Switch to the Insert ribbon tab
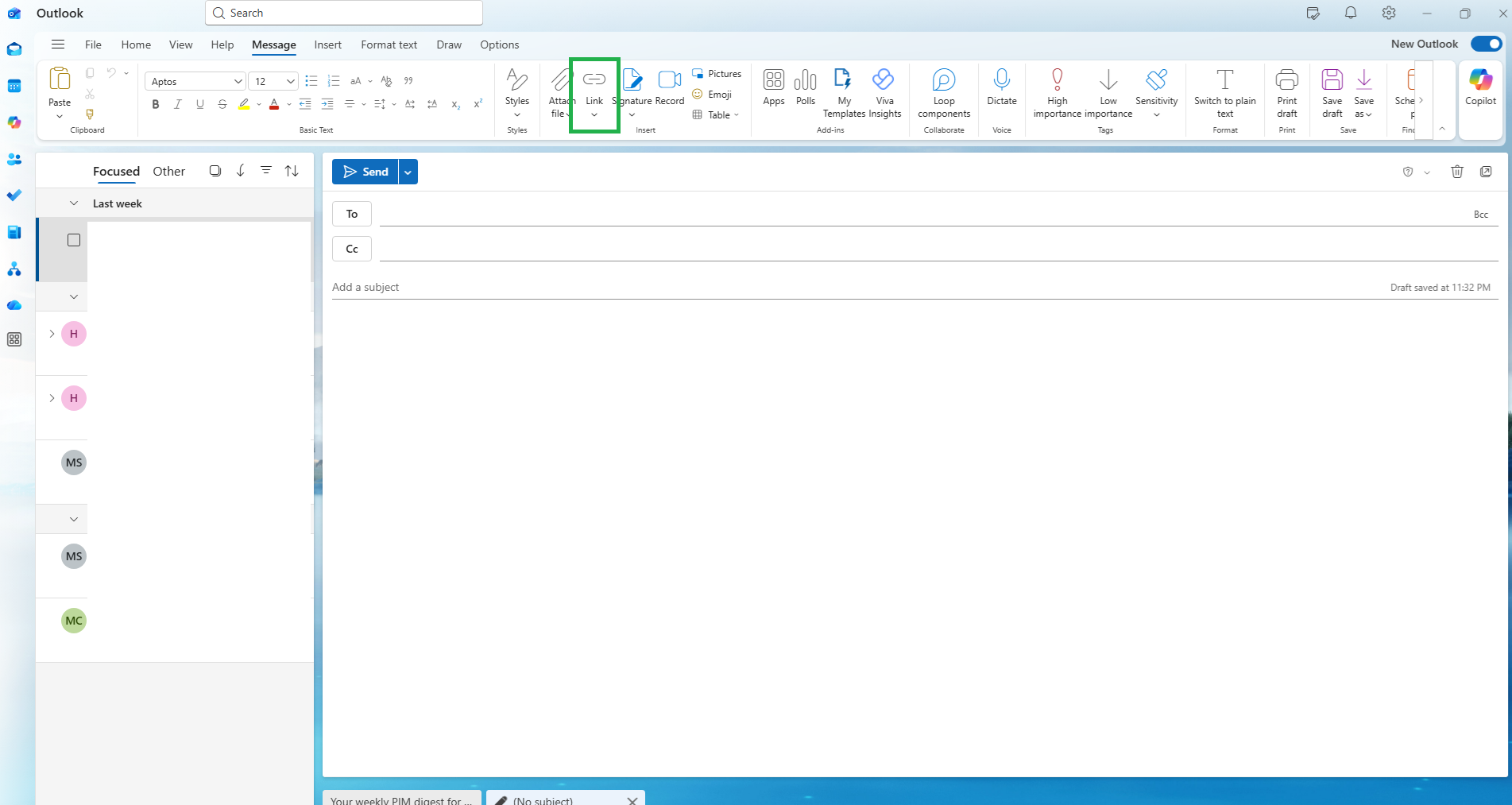 [x=327, y=45]
